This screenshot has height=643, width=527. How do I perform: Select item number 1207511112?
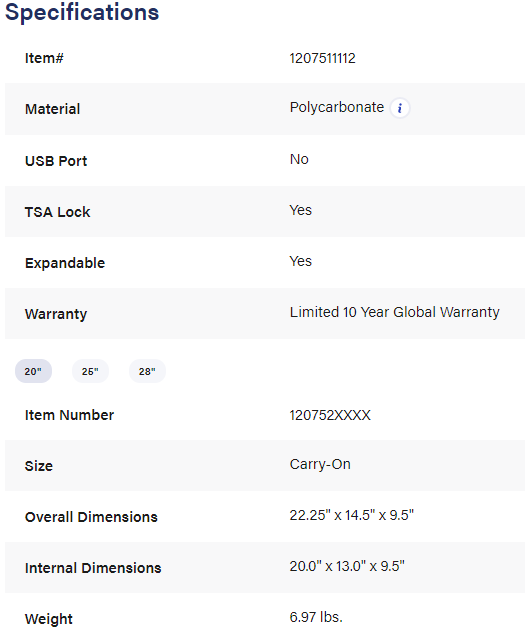coord(322,58)
